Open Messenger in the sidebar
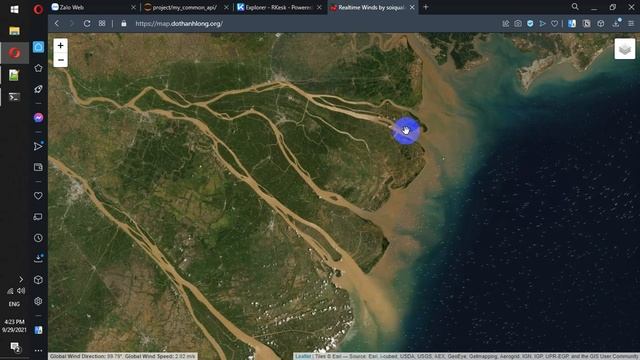Viewport: 640px width, 360px height. click(x=38, y=118)
